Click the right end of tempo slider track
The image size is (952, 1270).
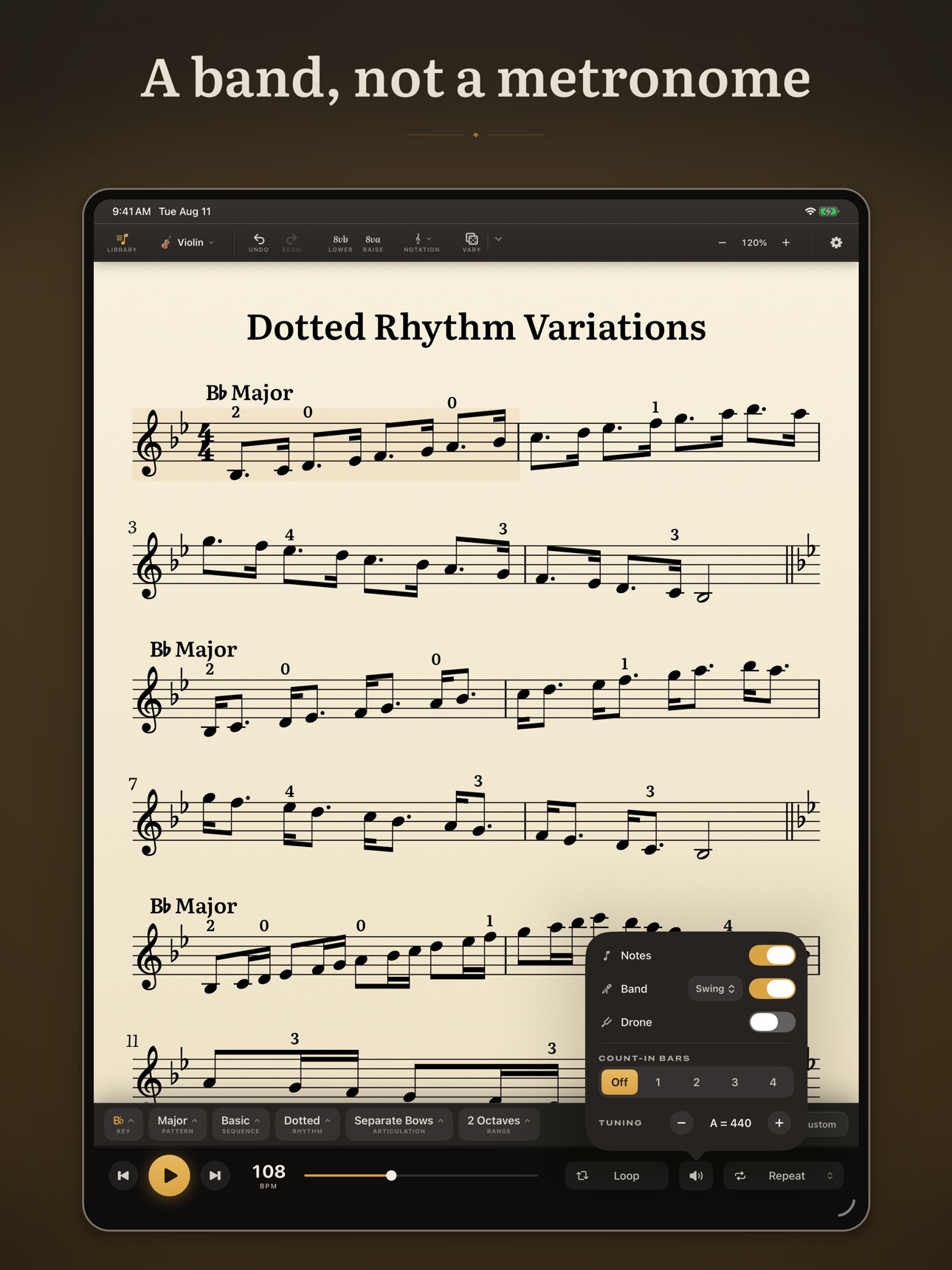[x=536, y=1175]
